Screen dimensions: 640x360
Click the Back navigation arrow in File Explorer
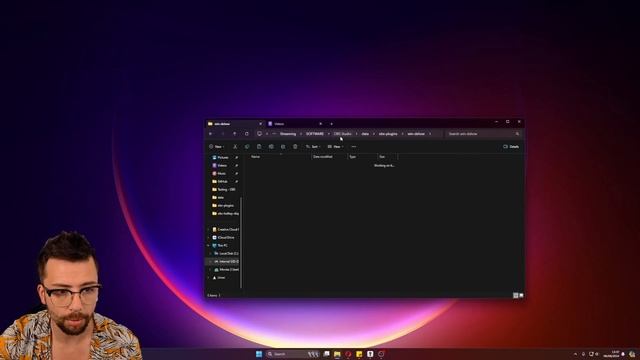(x=211, y=134)
